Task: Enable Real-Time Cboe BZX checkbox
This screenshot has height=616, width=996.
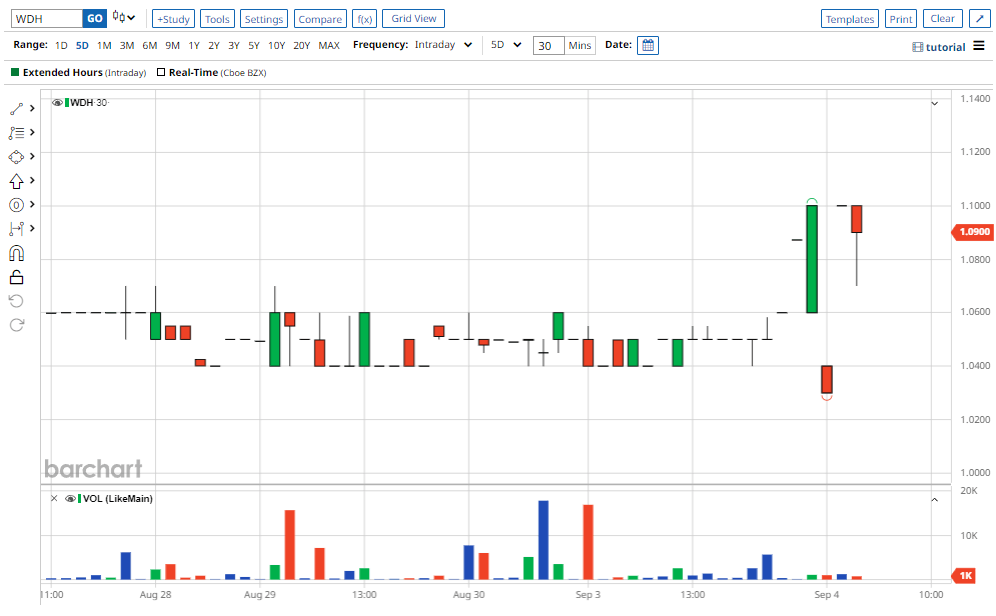Action: (x=161, y=72)
